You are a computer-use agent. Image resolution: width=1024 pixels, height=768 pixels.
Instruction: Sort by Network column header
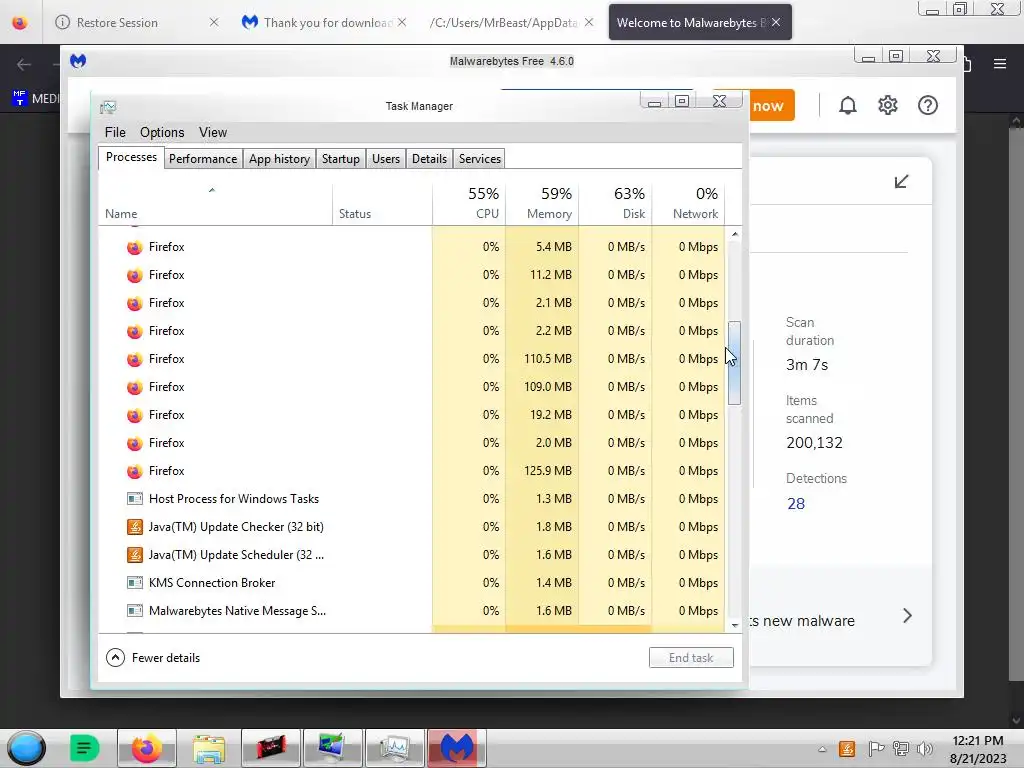pyautogui.click(x=688, y=204)
